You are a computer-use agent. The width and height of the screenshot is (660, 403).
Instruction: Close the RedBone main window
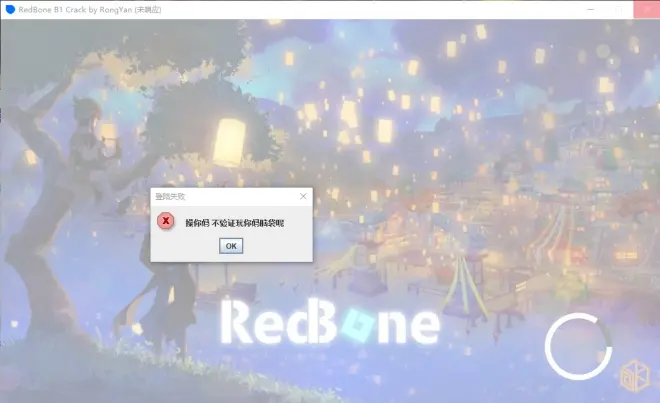(x=645, y=9)
